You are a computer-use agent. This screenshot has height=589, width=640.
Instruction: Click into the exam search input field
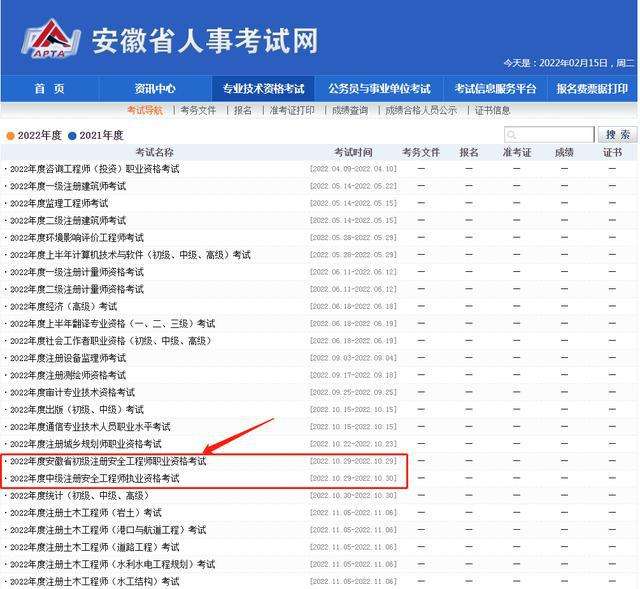556,135
